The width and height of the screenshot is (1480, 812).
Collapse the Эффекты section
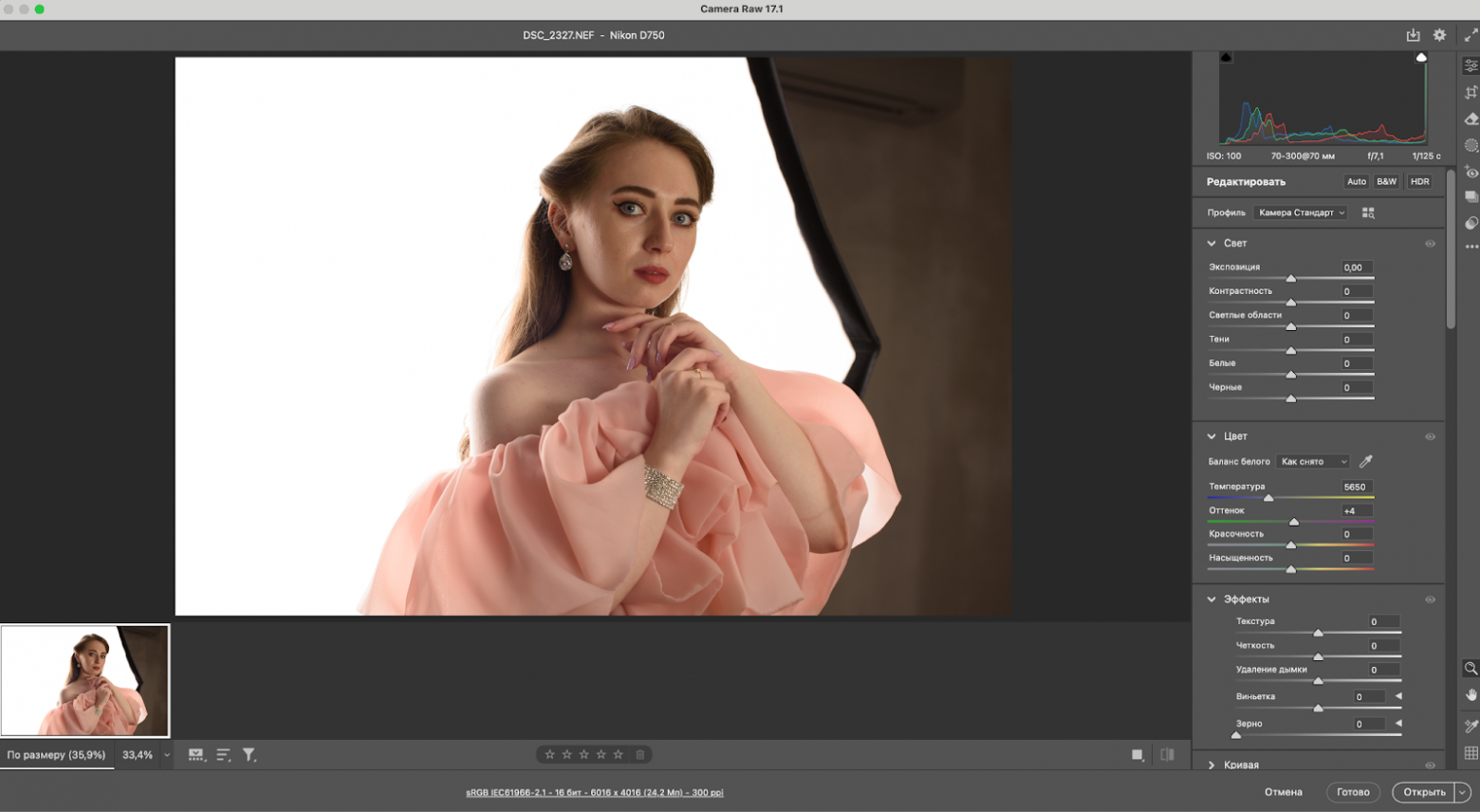pos(1212,600)
